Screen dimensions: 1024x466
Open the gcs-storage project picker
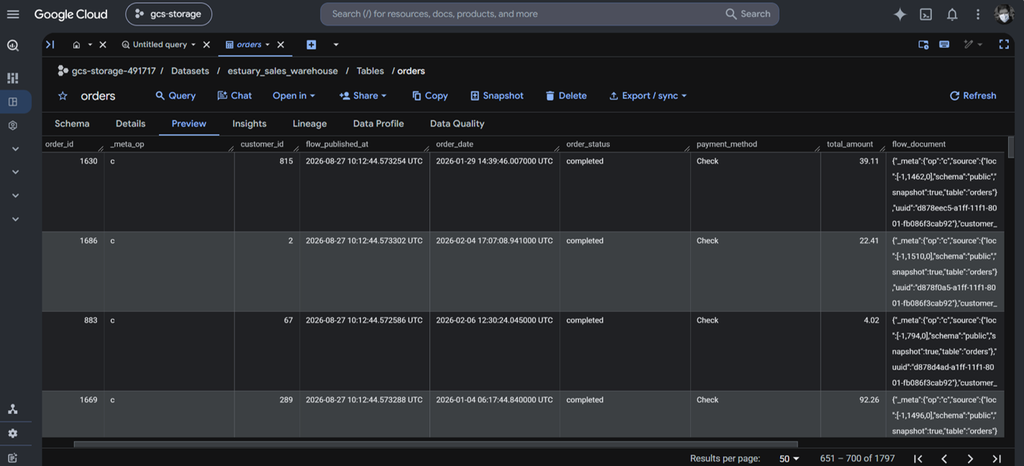pos(168,14)
